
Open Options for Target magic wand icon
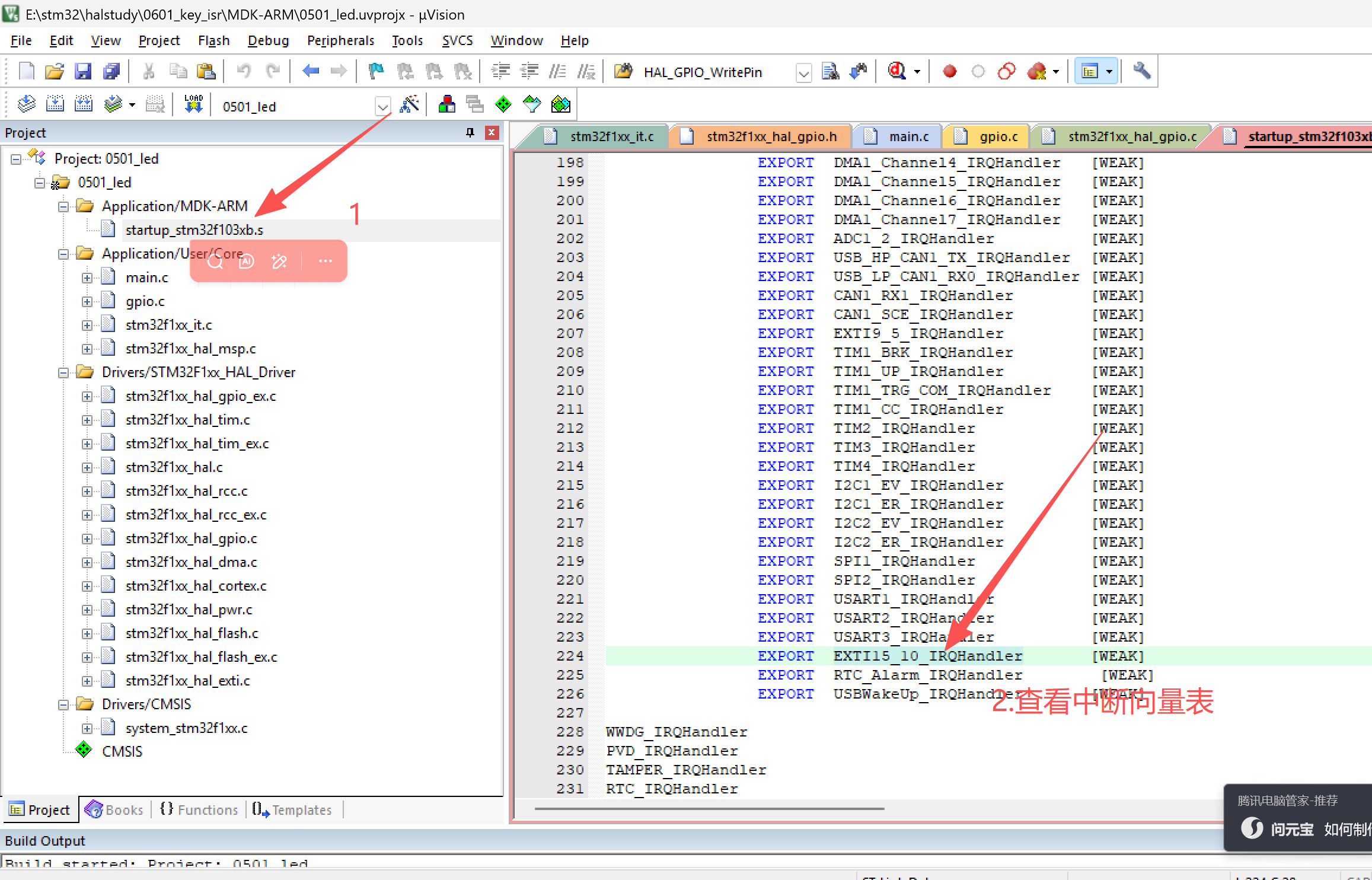[x=410, y=104]
